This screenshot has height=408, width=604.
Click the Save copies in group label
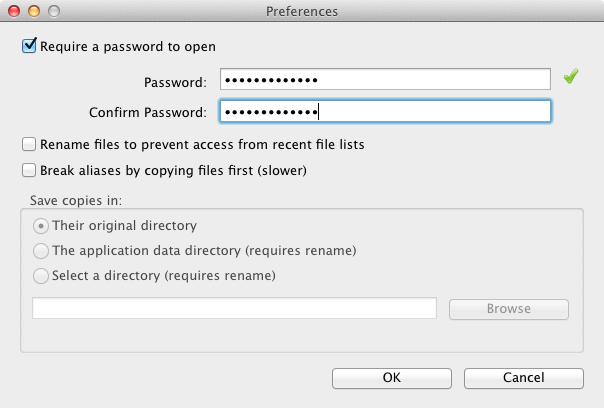(76, 200)
